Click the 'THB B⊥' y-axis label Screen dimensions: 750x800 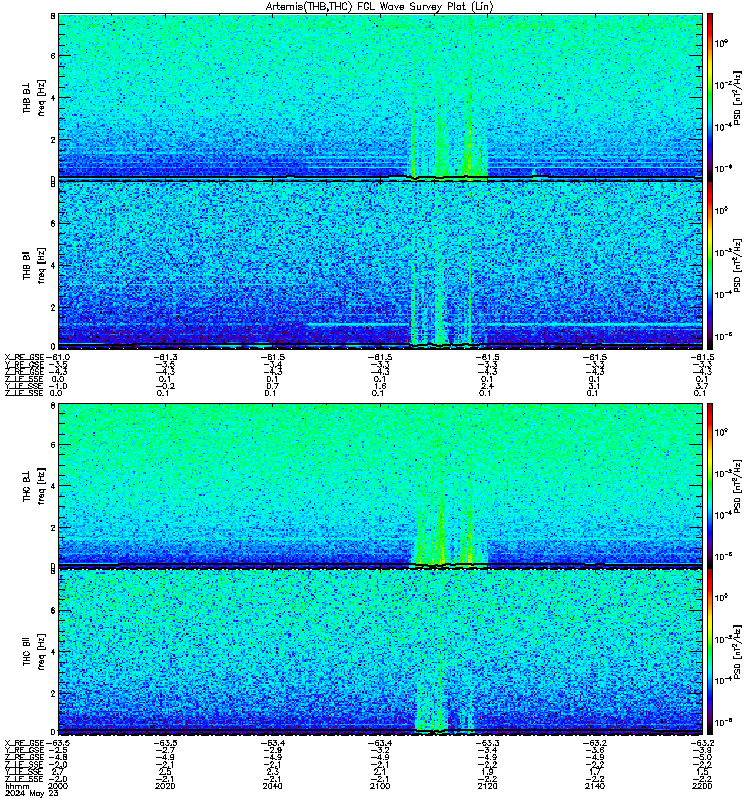tap(27, 96)
